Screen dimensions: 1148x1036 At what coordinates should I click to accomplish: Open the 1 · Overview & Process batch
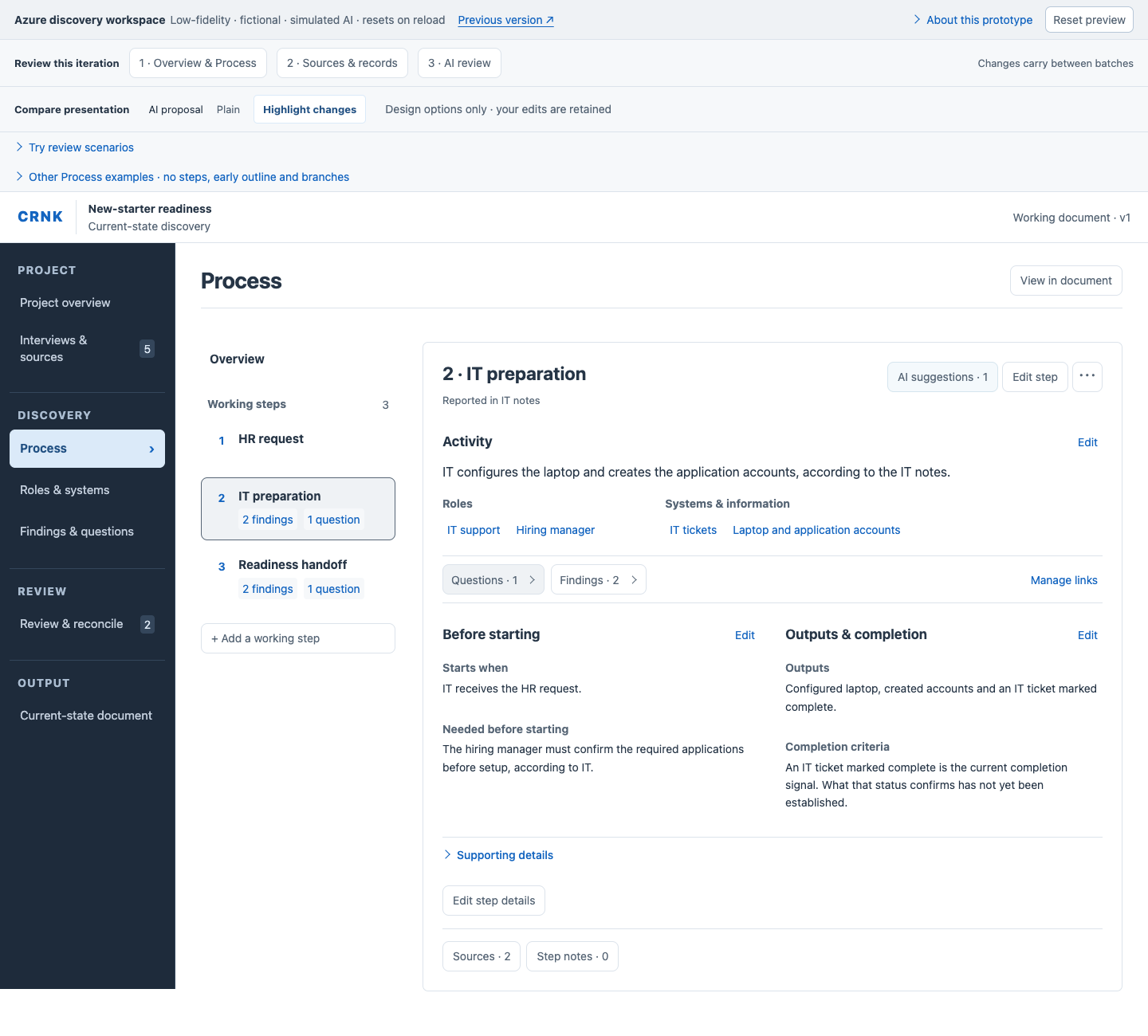pyautogui.click(x=198, y=63)
